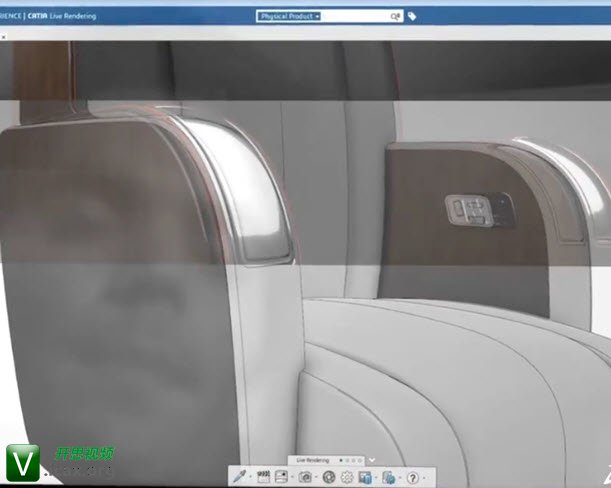Expand the action bar chevron
611x488 pixels.
(x=372, y=460)
